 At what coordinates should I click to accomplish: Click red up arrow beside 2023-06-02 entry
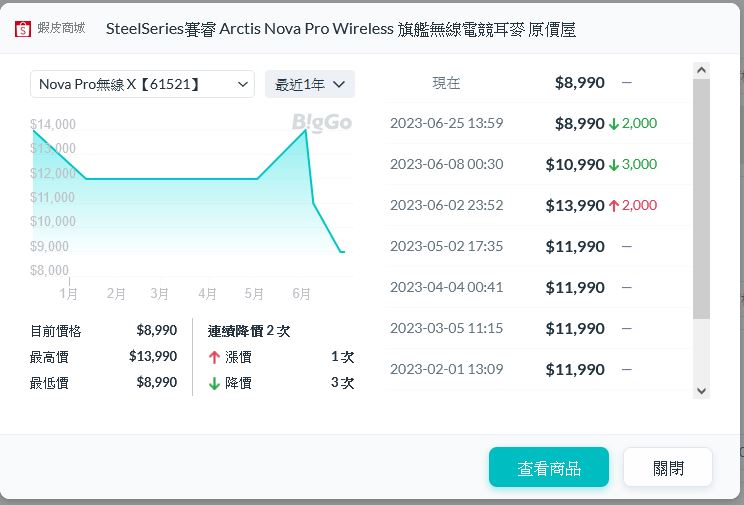(614, 206)
